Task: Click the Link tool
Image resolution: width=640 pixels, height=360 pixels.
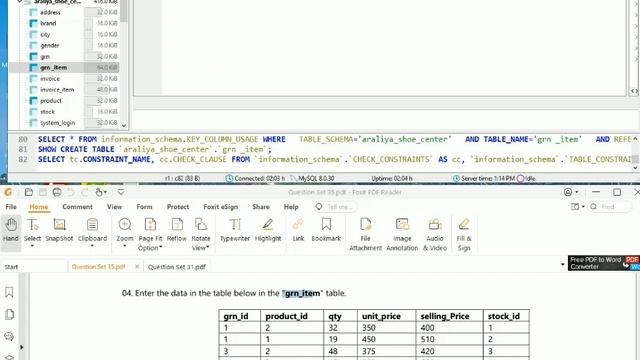Action: pos(298,229)
